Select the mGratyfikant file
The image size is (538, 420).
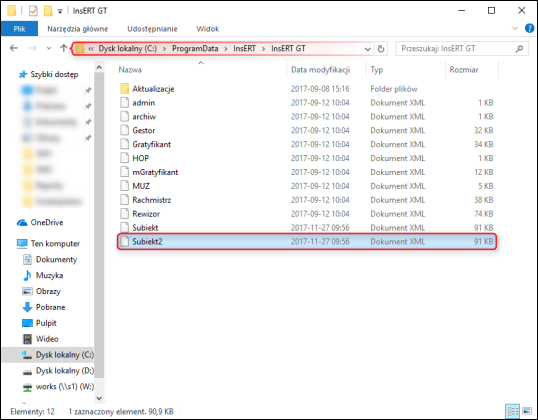coord(155,172)
